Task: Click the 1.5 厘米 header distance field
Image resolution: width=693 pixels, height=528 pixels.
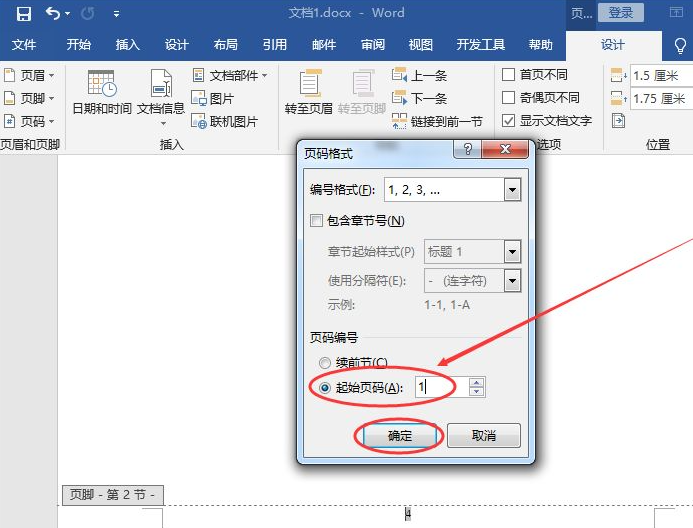Action: pyautogui.click(x=662, y=76)
